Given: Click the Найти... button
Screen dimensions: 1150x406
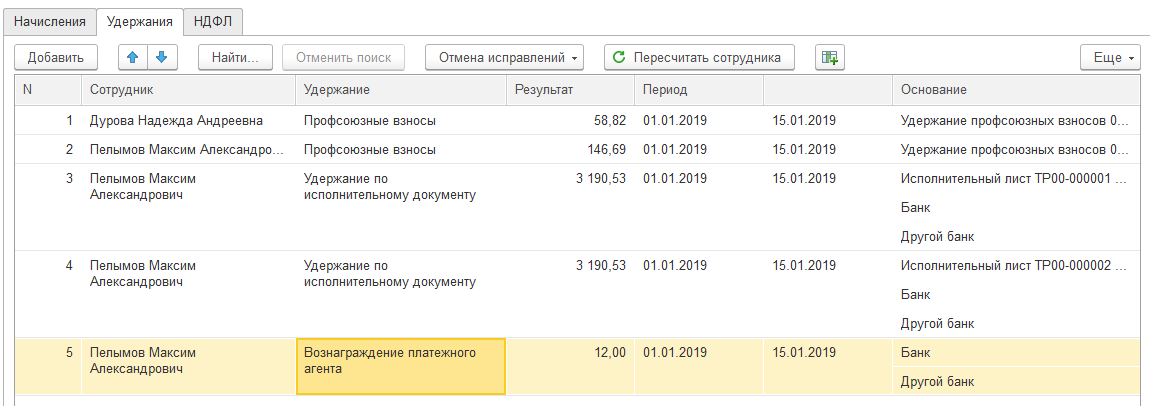Looking at the screenshot, I should (235, 57).
